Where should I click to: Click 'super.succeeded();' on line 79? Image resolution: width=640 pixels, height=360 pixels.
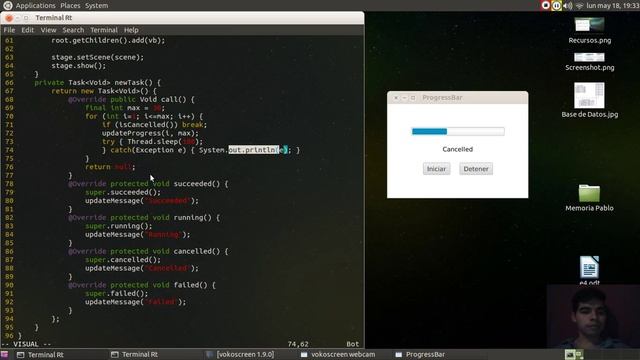123,192
